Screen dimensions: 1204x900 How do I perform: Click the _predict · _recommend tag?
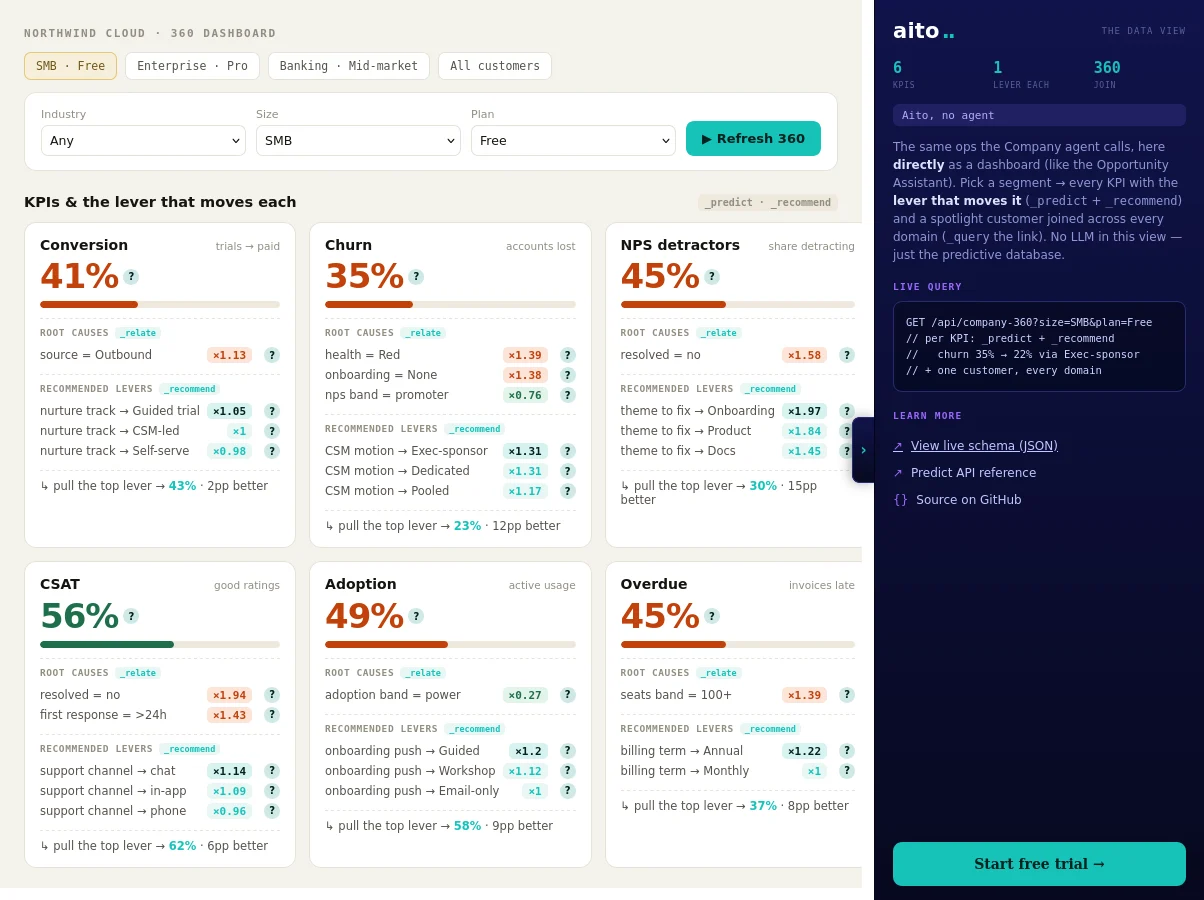click(x=768, y=202)
